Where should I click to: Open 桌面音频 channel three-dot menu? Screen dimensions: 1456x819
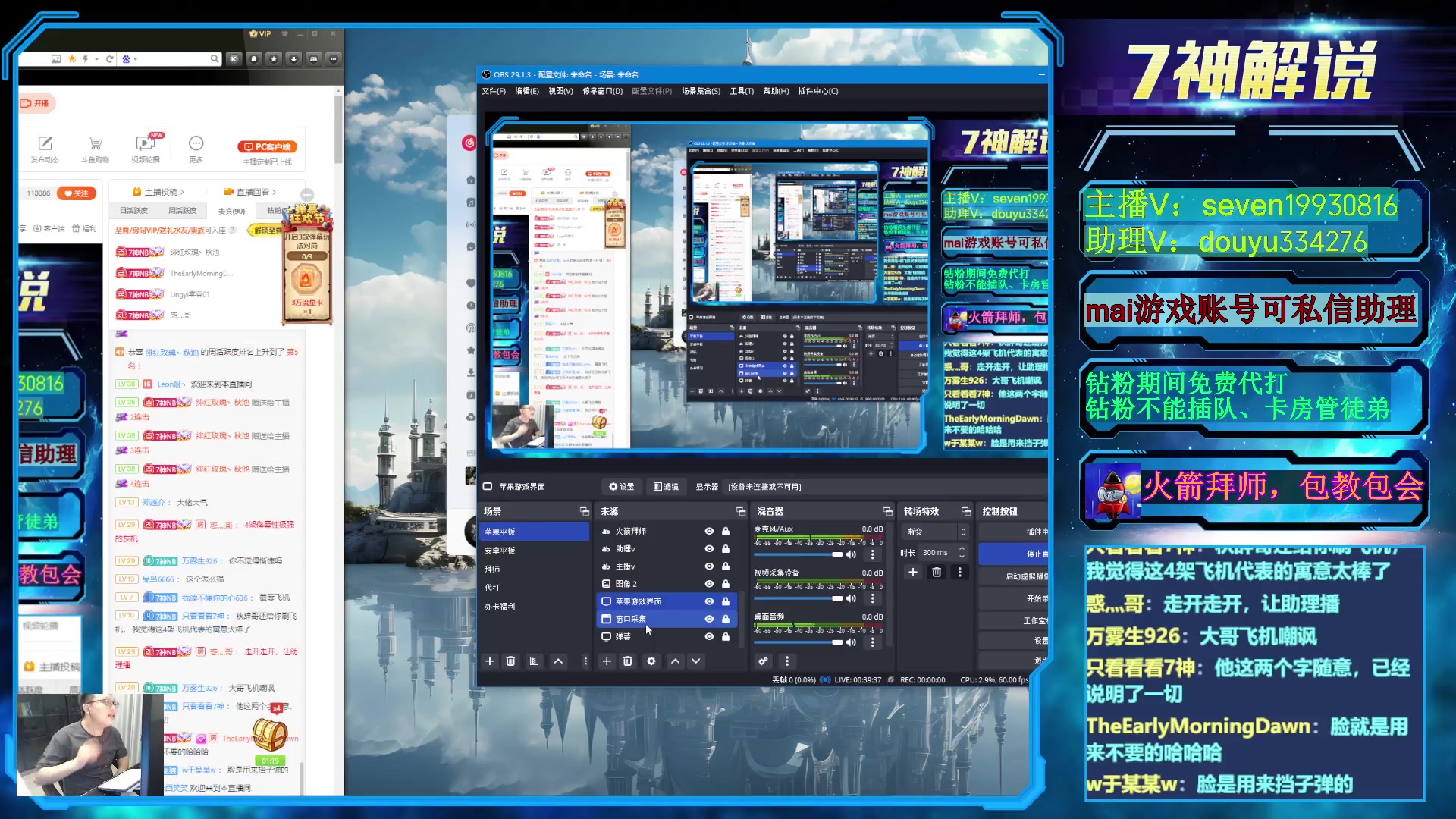(x=872, y=642)
